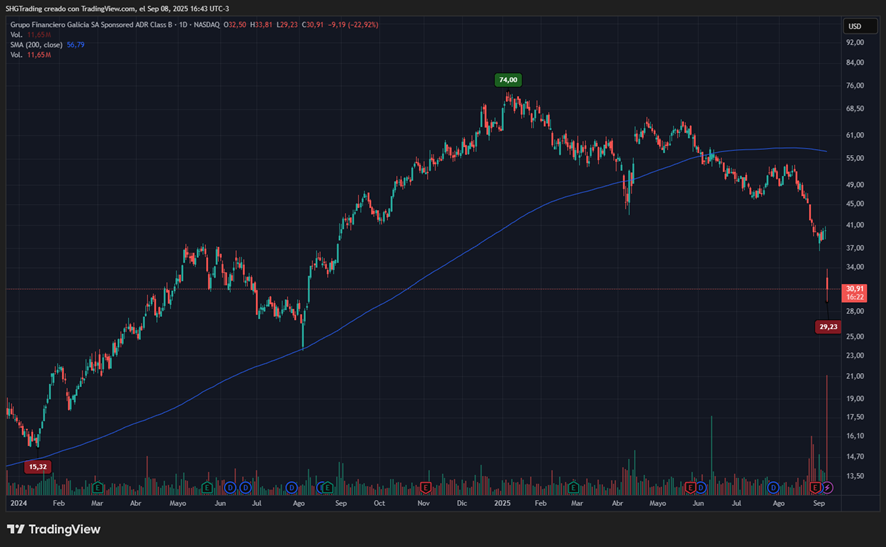Click the SMA value 56,79
The width and height of the screenshot is (886, 547).
(x=76, y=45)
